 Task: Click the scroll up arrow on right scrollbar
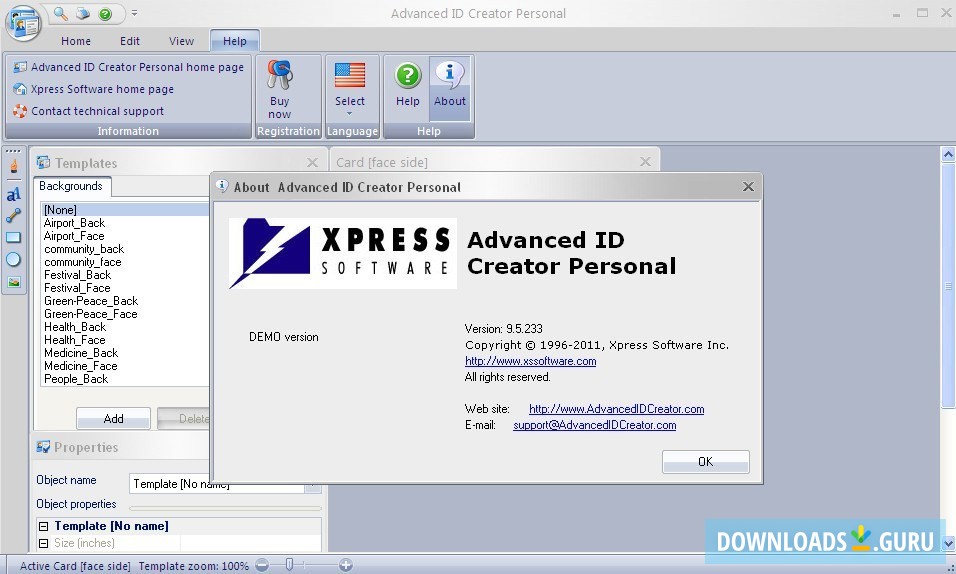[948, 155]
